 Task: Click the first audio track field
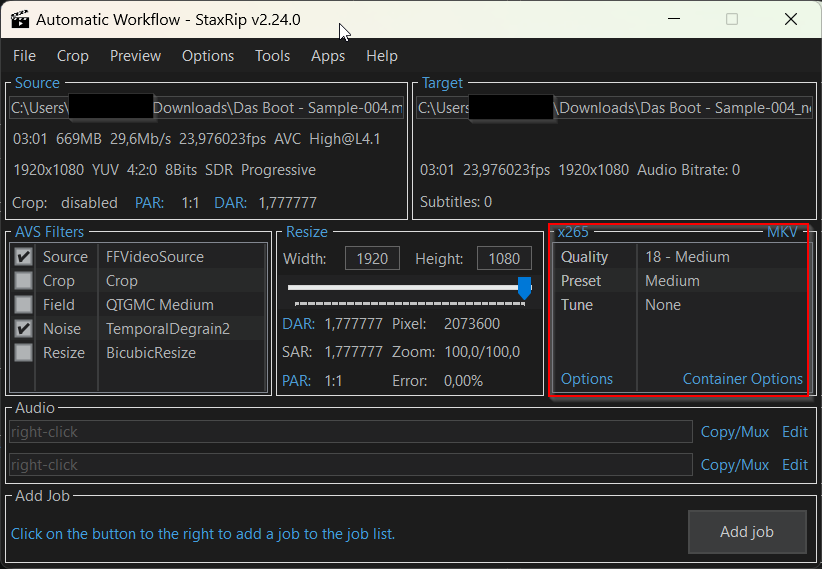pos(351,432)
